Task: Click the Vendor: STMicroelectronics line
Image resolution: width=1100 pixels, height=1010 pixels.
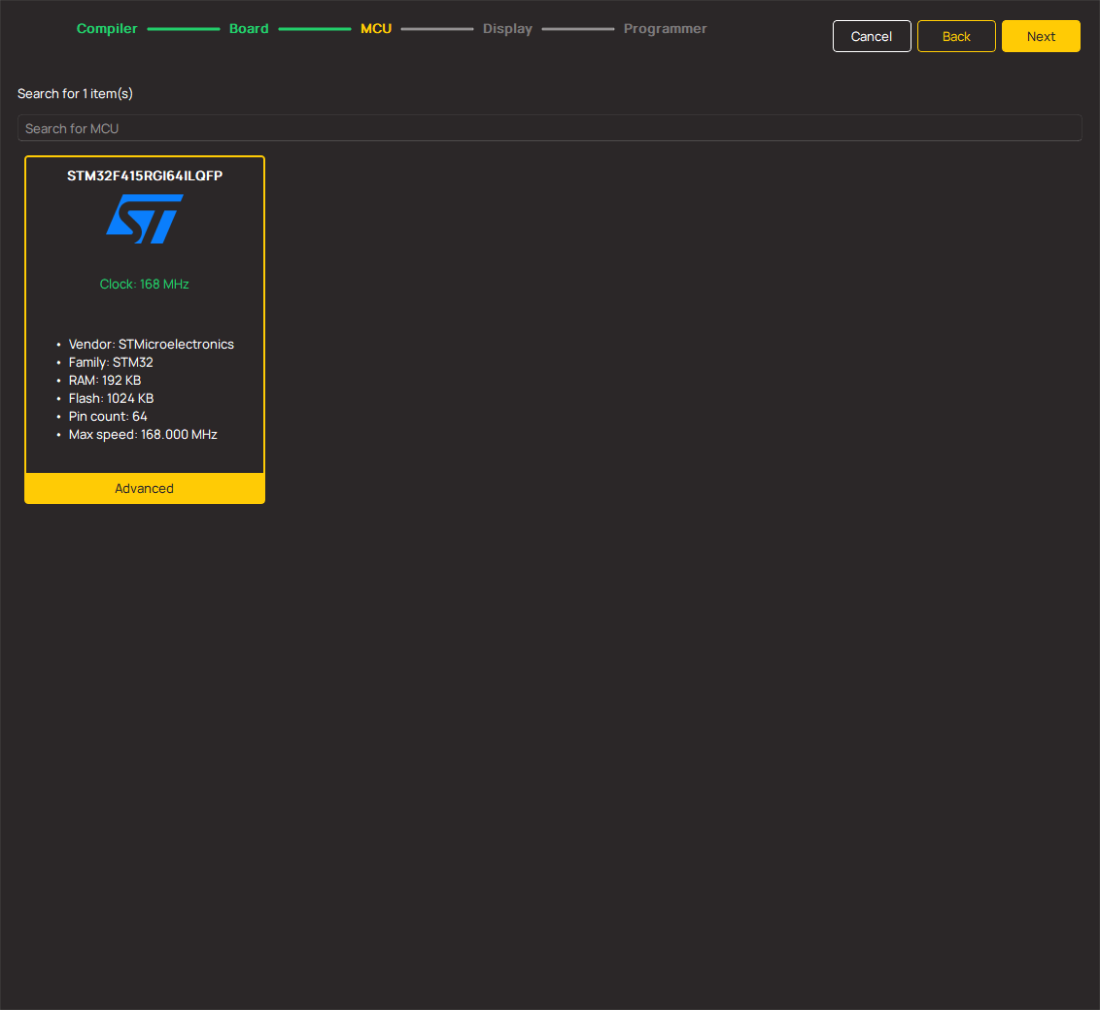Action: click(151, 344)
